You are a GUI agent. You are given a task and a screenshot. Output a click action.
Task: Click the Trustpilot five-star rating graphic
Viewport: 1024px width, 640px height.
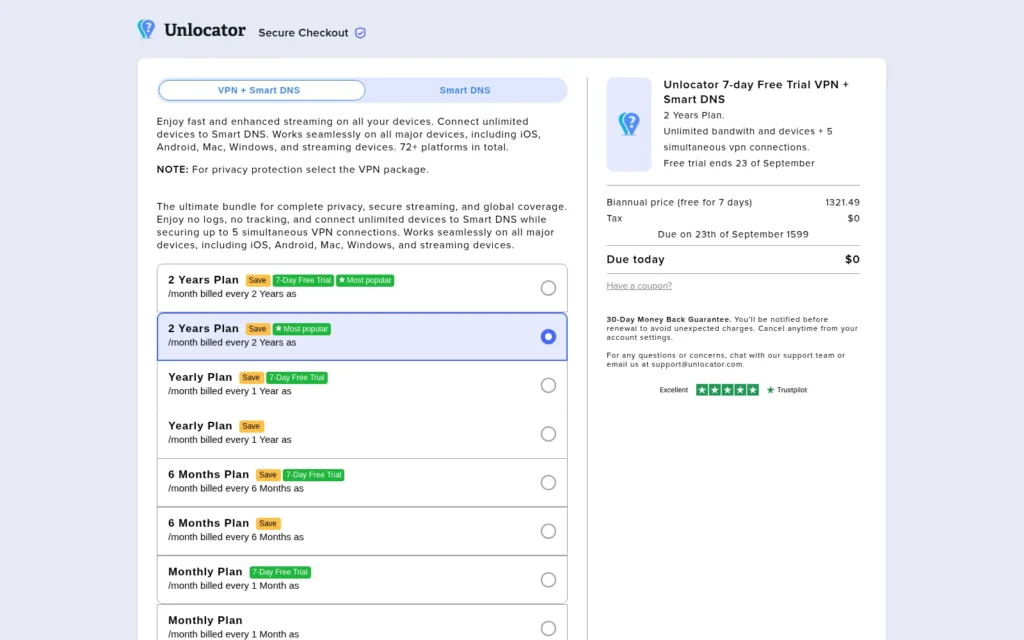pyautogui.click(x=727, y=390)
